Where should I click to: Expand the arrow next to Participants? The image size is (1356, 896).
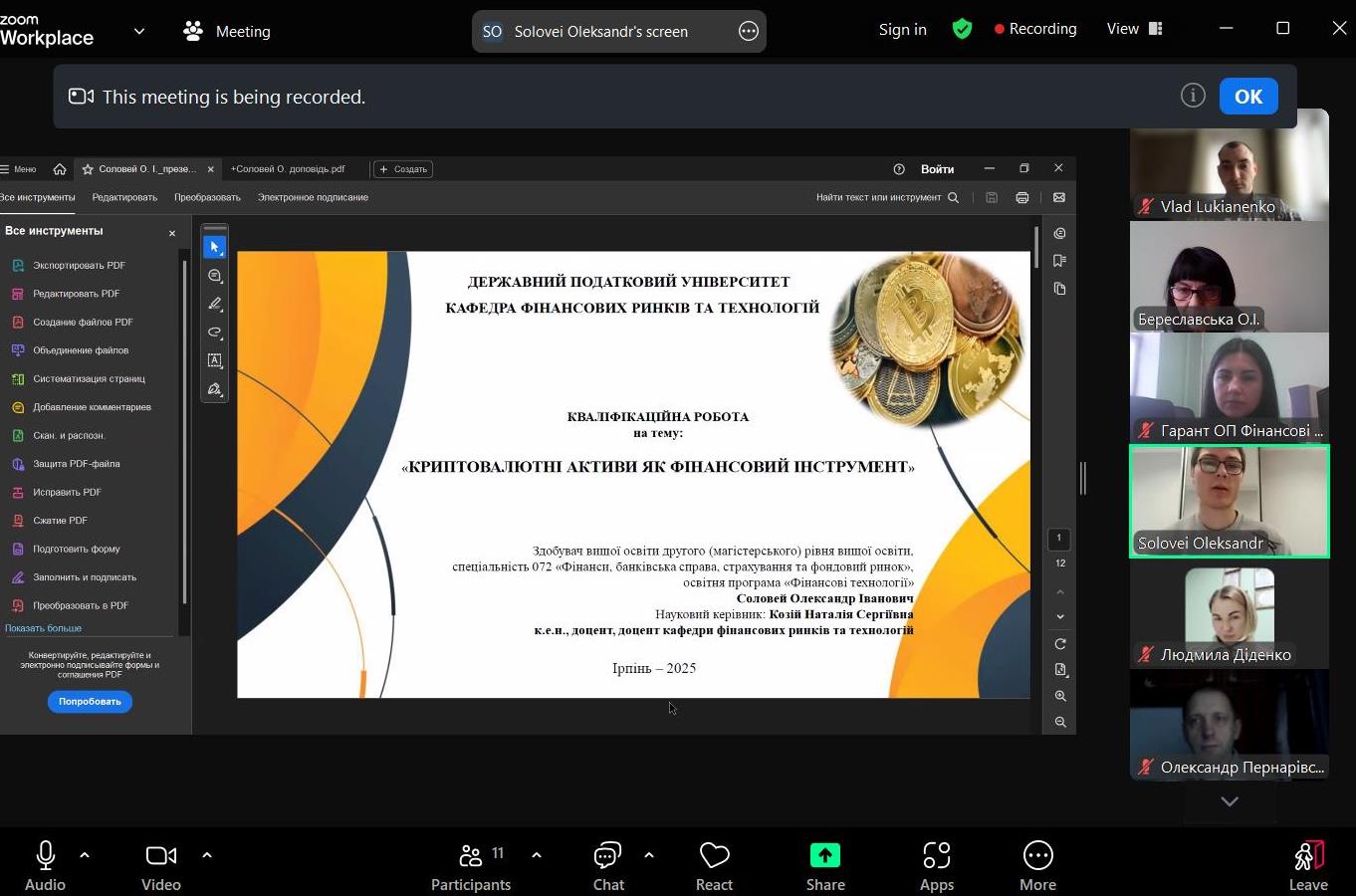pyautogui.click(x=537, y=855)
